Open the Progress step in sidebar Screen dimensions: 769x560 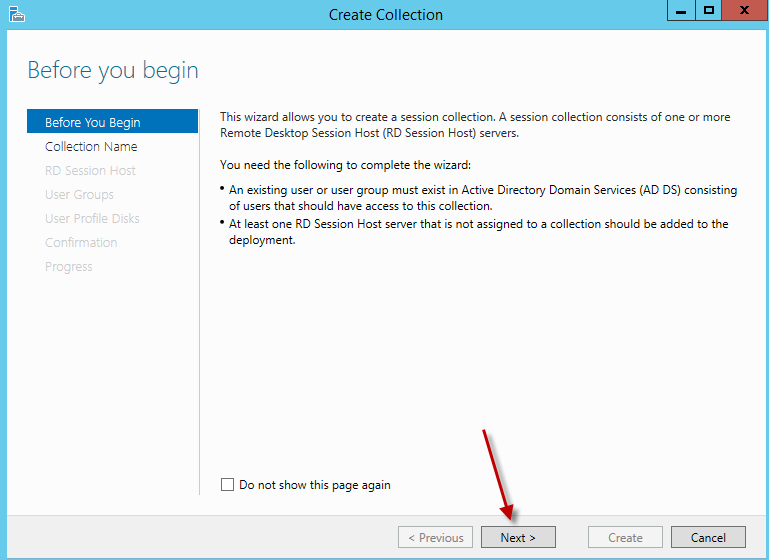68,266
